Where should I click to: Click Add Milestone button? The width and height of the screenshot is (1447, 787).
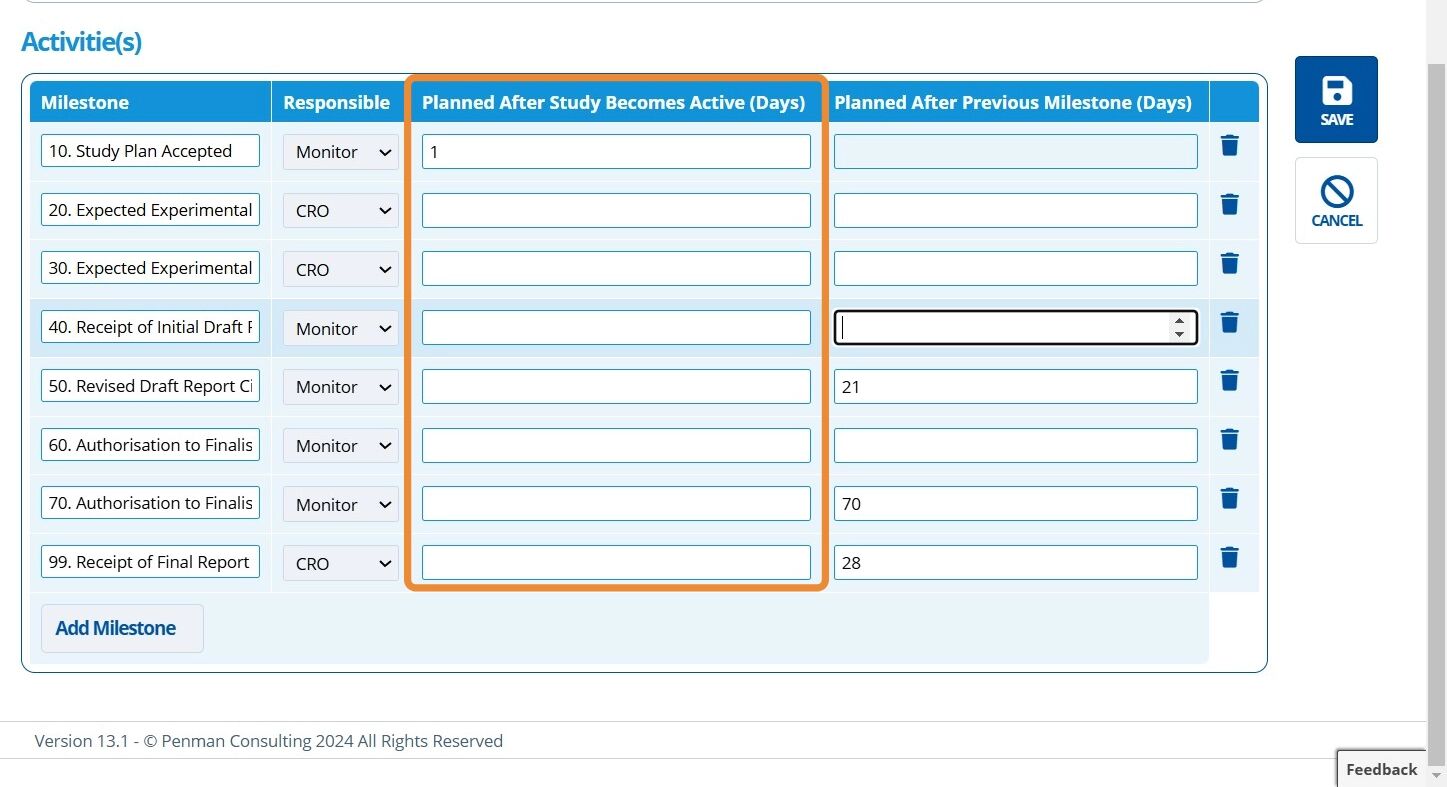(122, 628)
